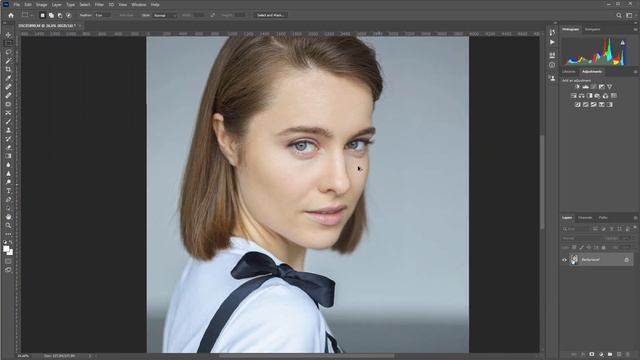
Task: Click the canvas vertical scrollbar
Action: tap(542, 182)
